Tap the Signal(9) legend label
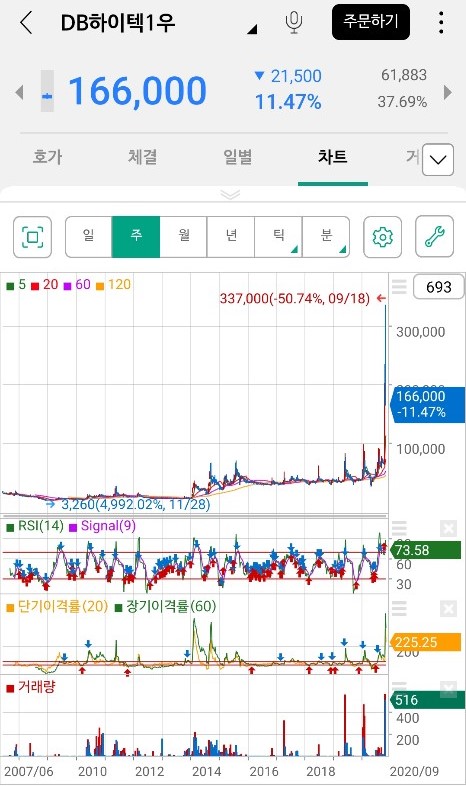 click(103, 526)
